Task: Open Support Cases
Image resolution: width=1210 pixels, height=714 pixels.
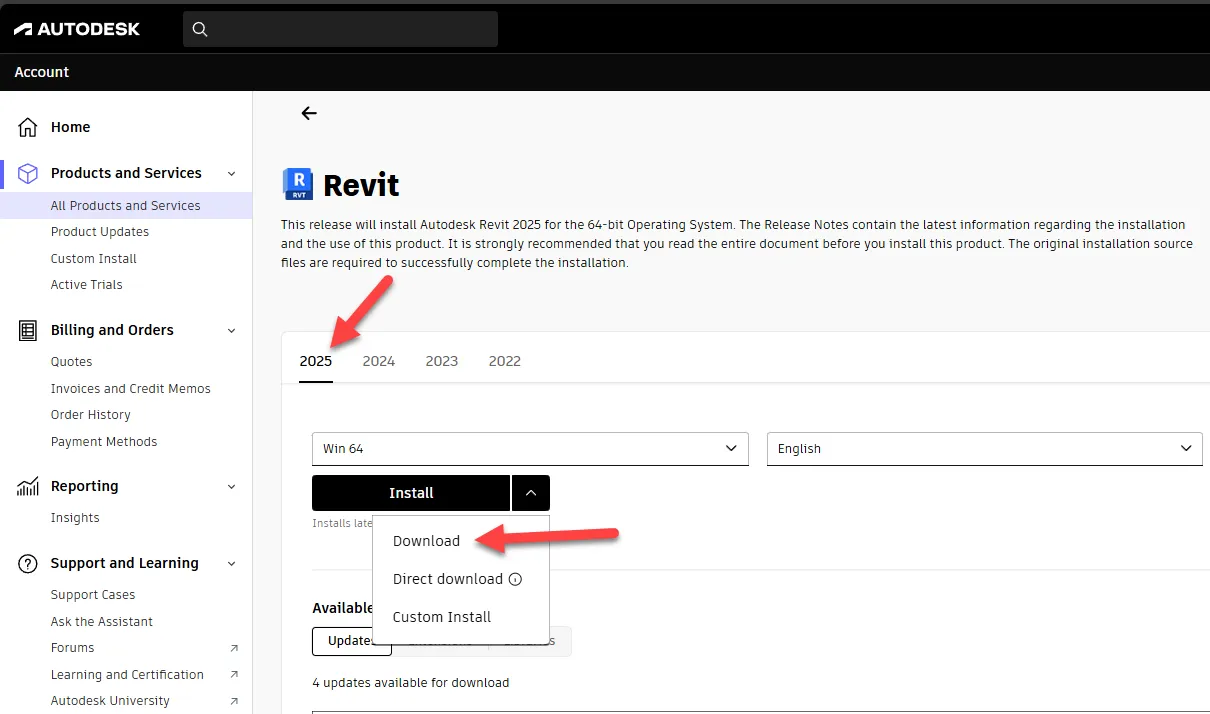Action: tap(93, 595)
